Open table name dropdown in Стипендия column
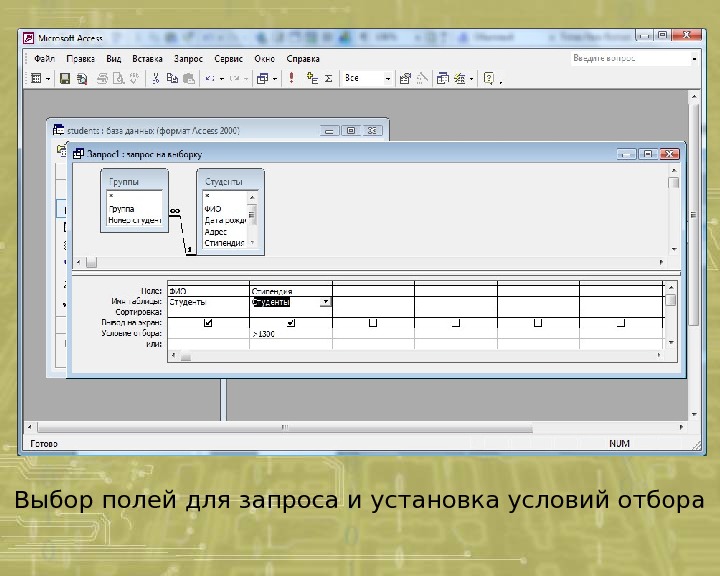This screenshot has width=720, height=576. point(326,302)
